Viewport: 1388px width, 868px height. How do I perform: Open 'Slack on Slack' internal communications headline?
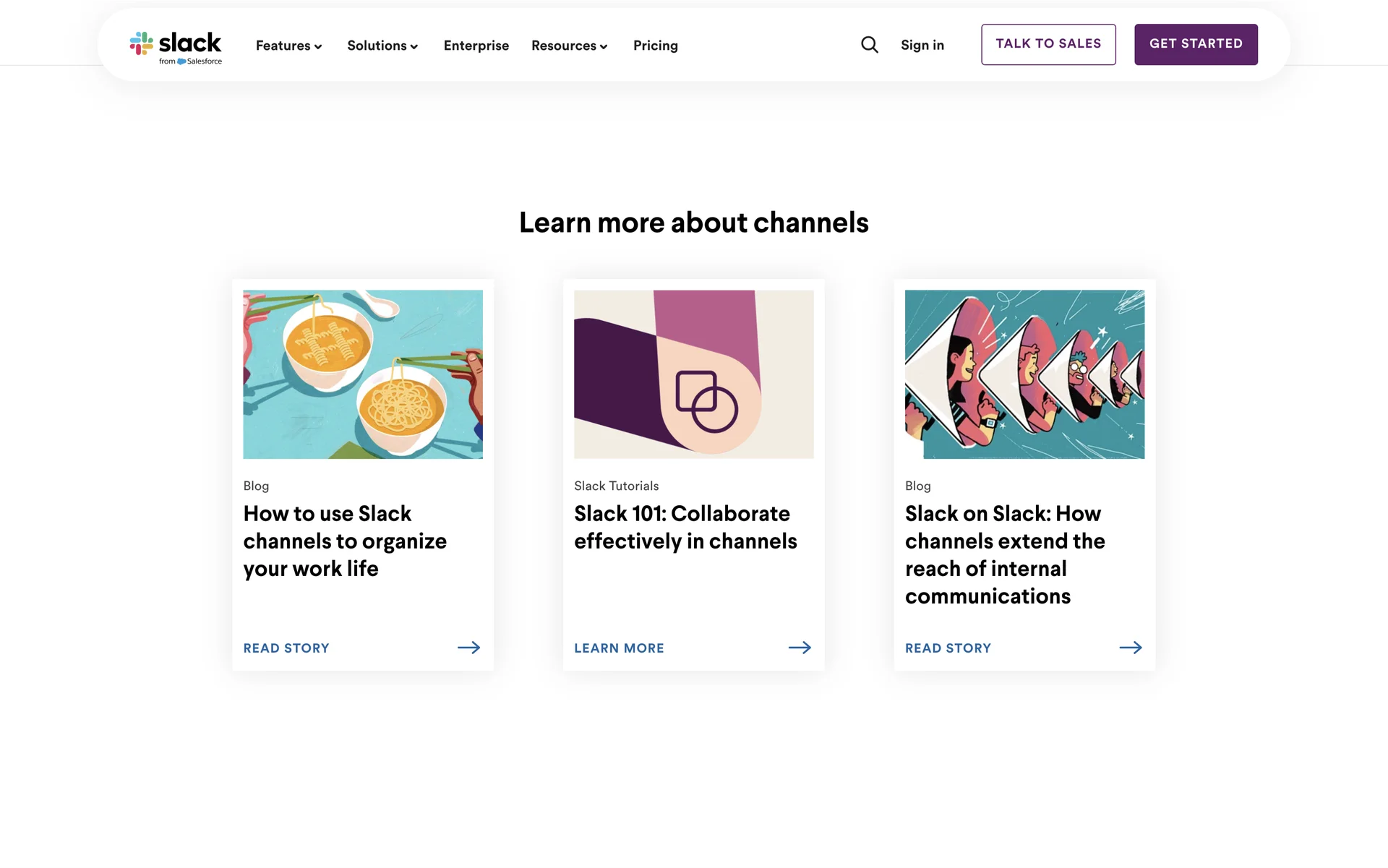coord(1005,554)
